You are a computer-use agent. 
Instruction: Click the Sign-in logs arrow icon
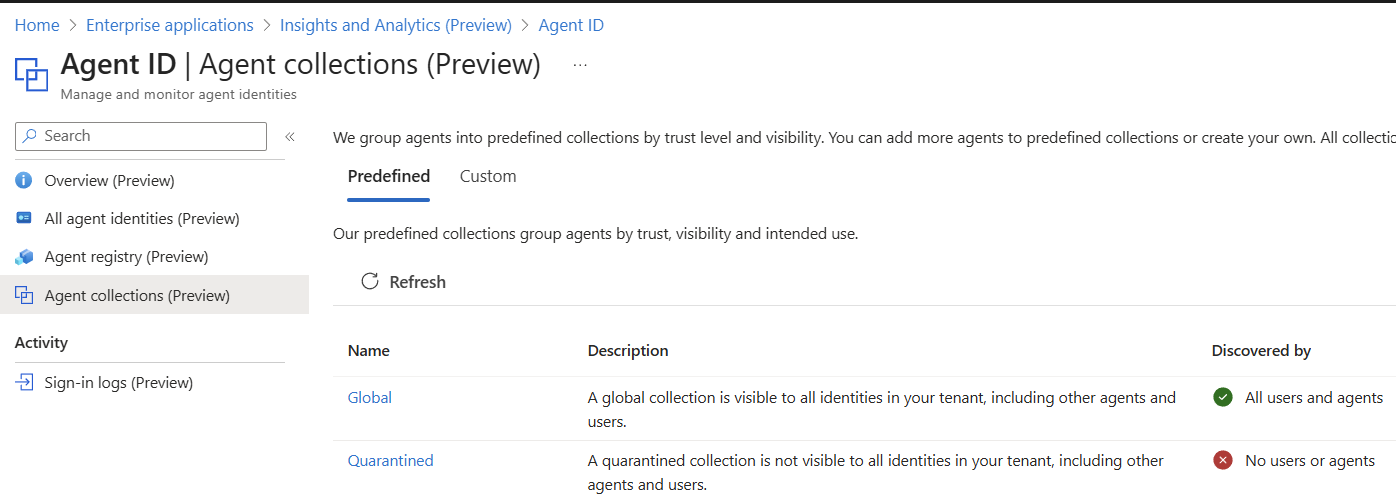click(x=25, y=382)
